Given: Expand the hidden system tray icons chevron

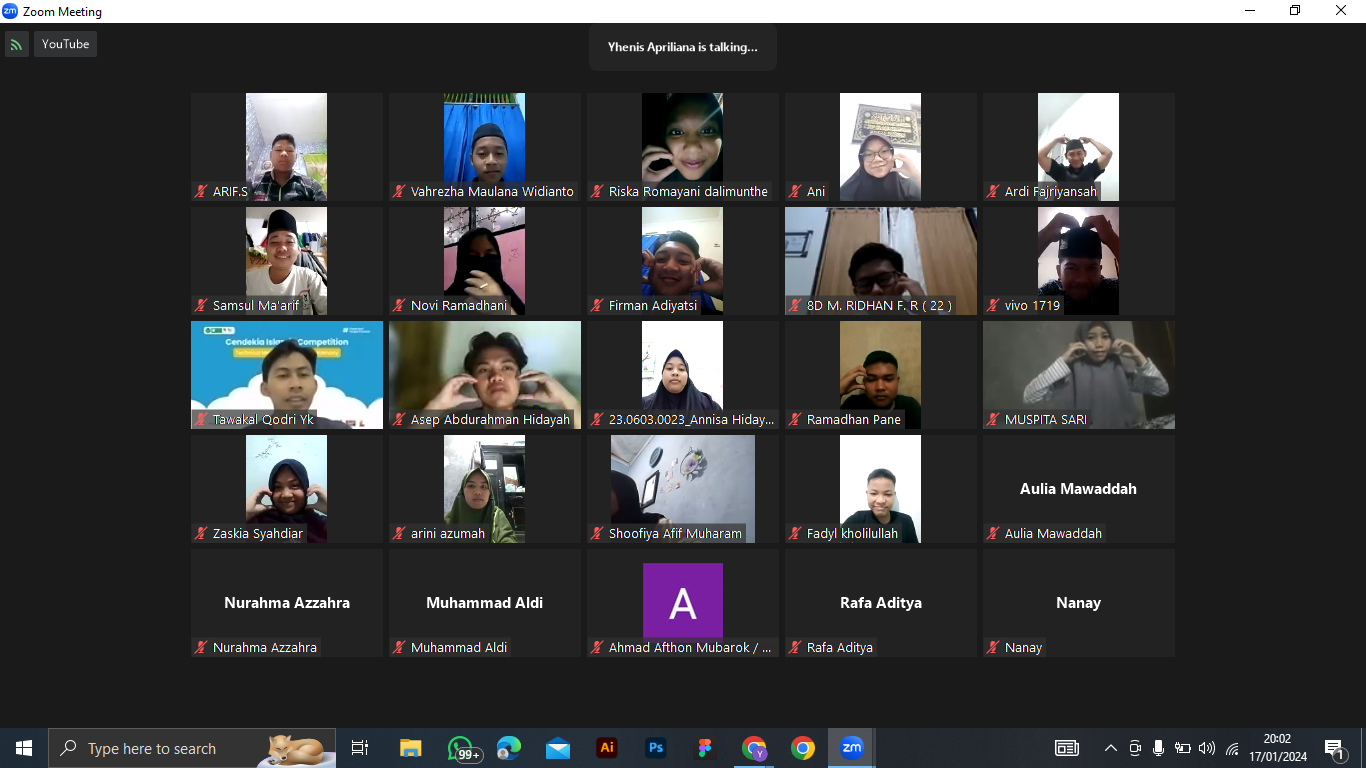Looking at the screenshot, I should tap(1110, 748).
